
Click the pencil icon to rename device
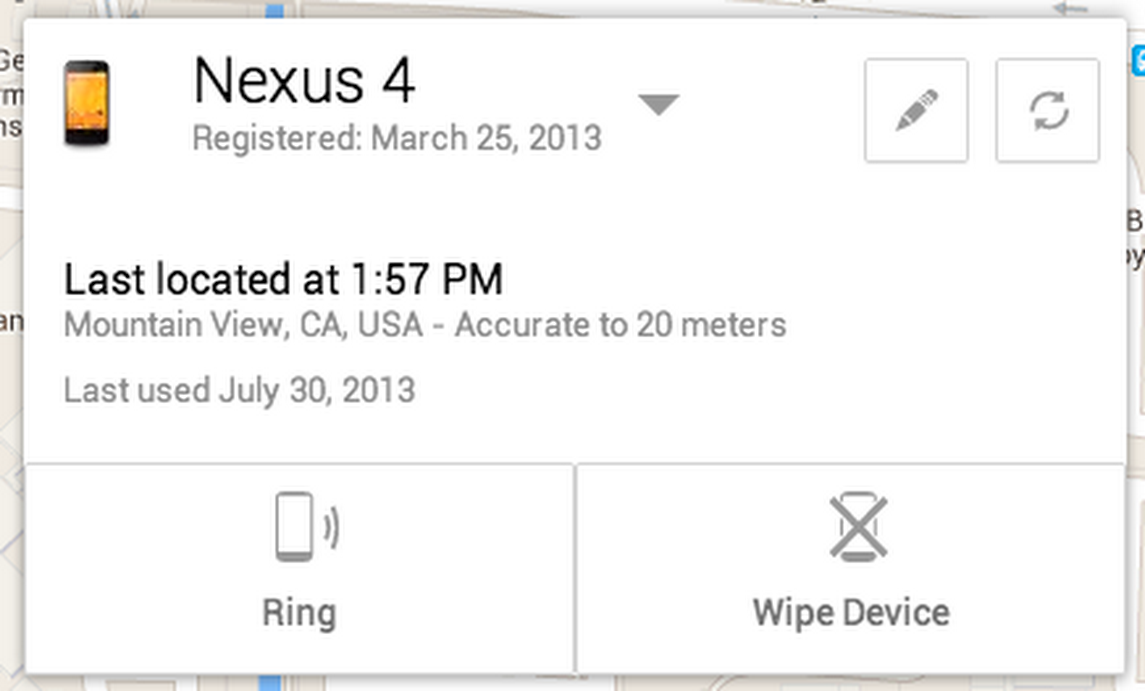(x=916, y=110)
